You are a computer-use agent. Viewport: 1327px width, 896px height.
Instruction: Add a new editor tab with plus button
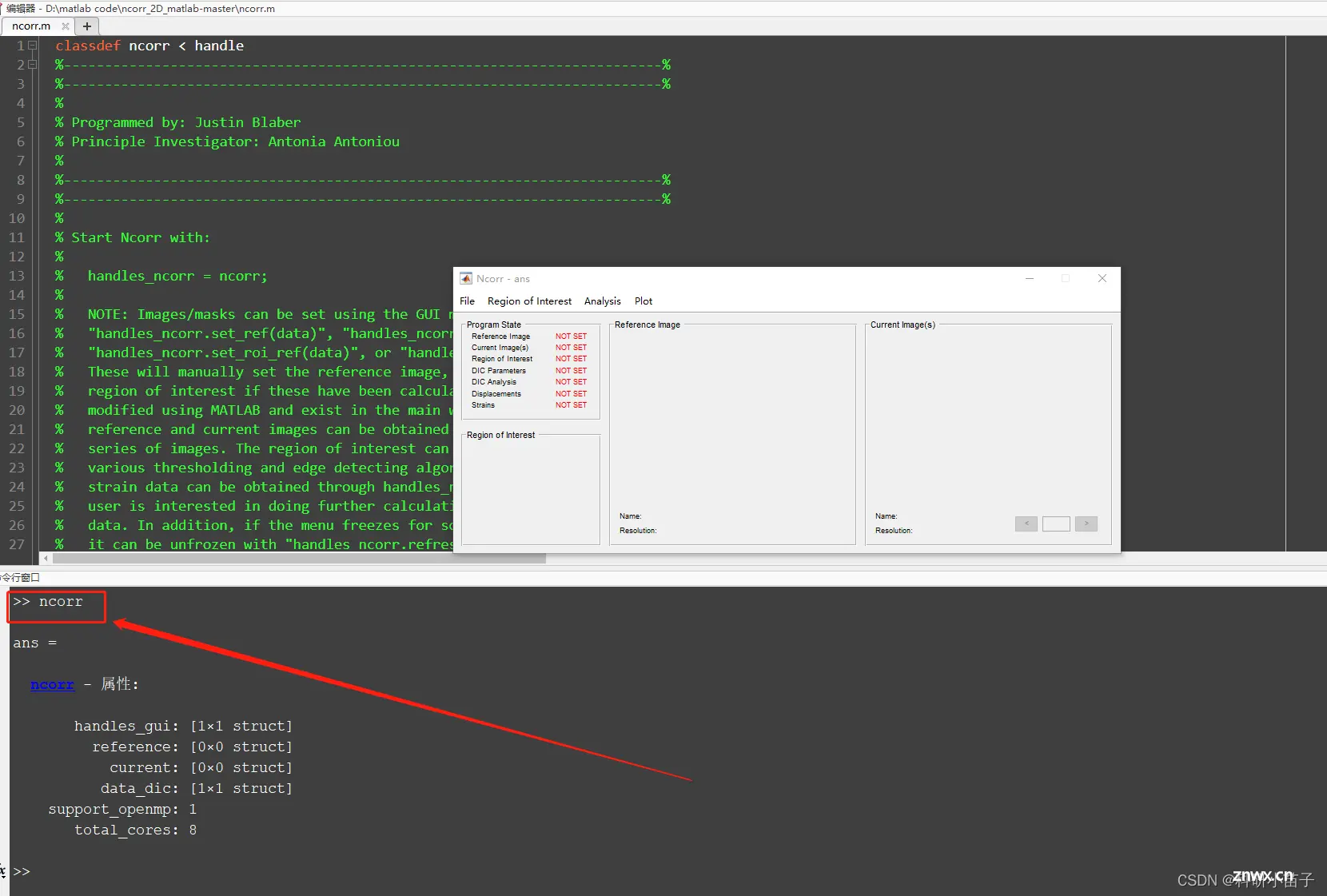click(87, 26)
